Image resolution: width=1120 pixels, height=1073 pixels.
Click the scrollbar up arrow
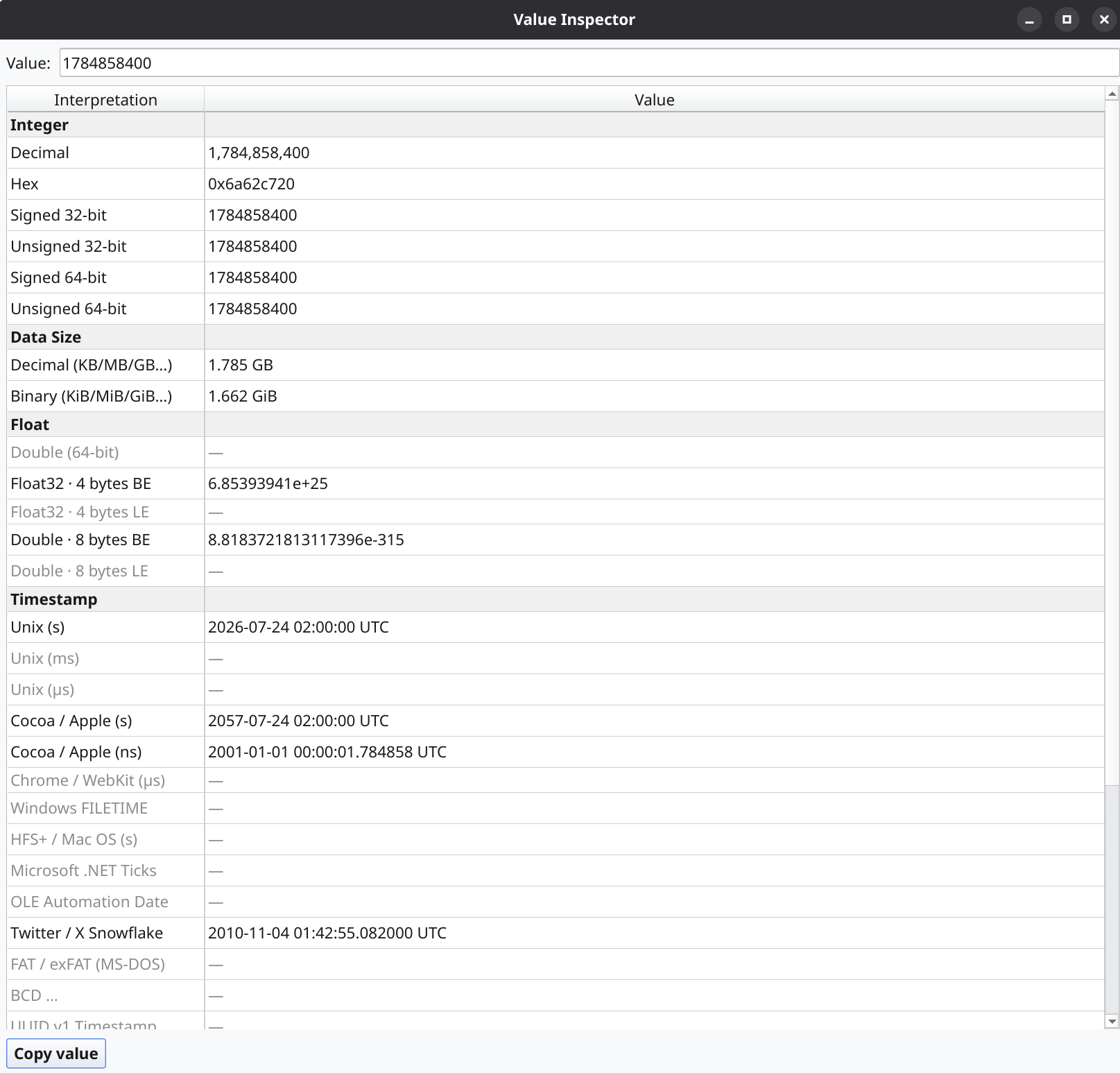pos(1112,94)
